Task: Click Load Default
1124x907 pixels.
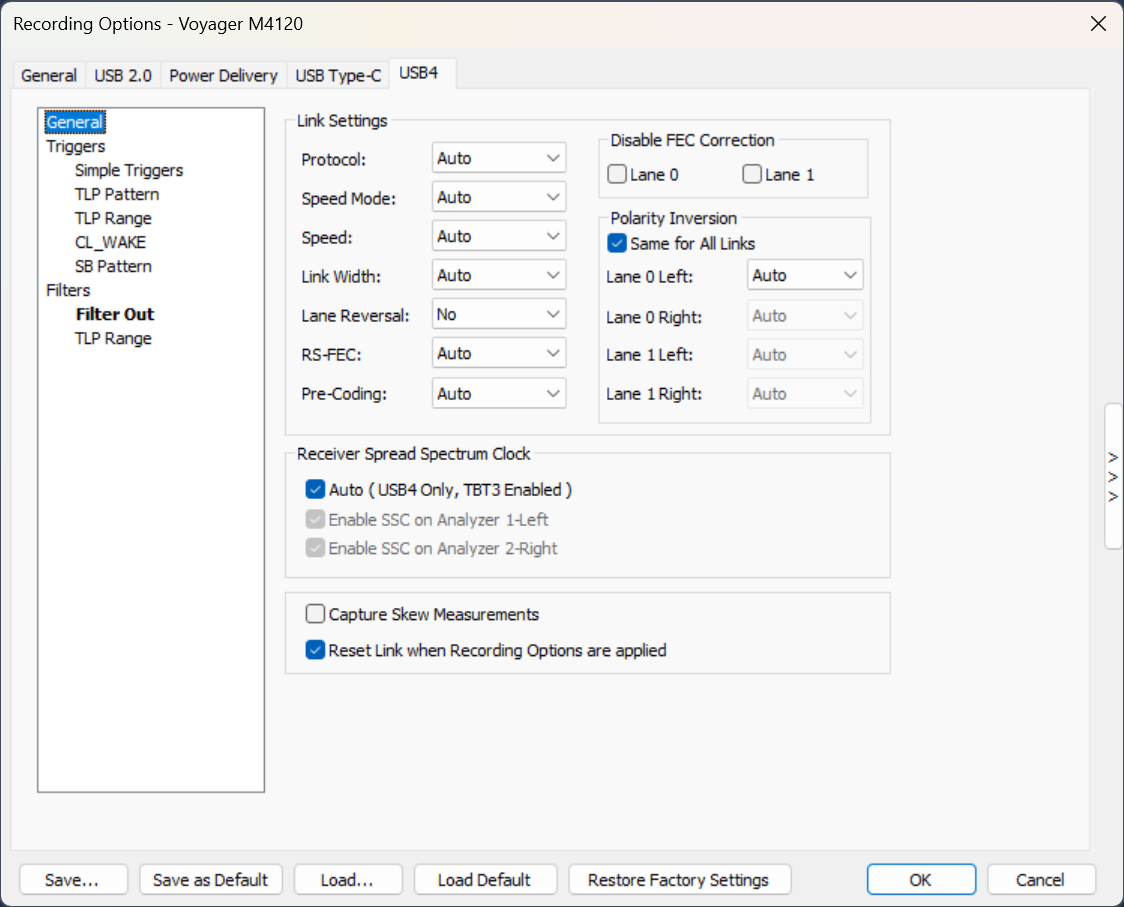Action: (485, 880)
